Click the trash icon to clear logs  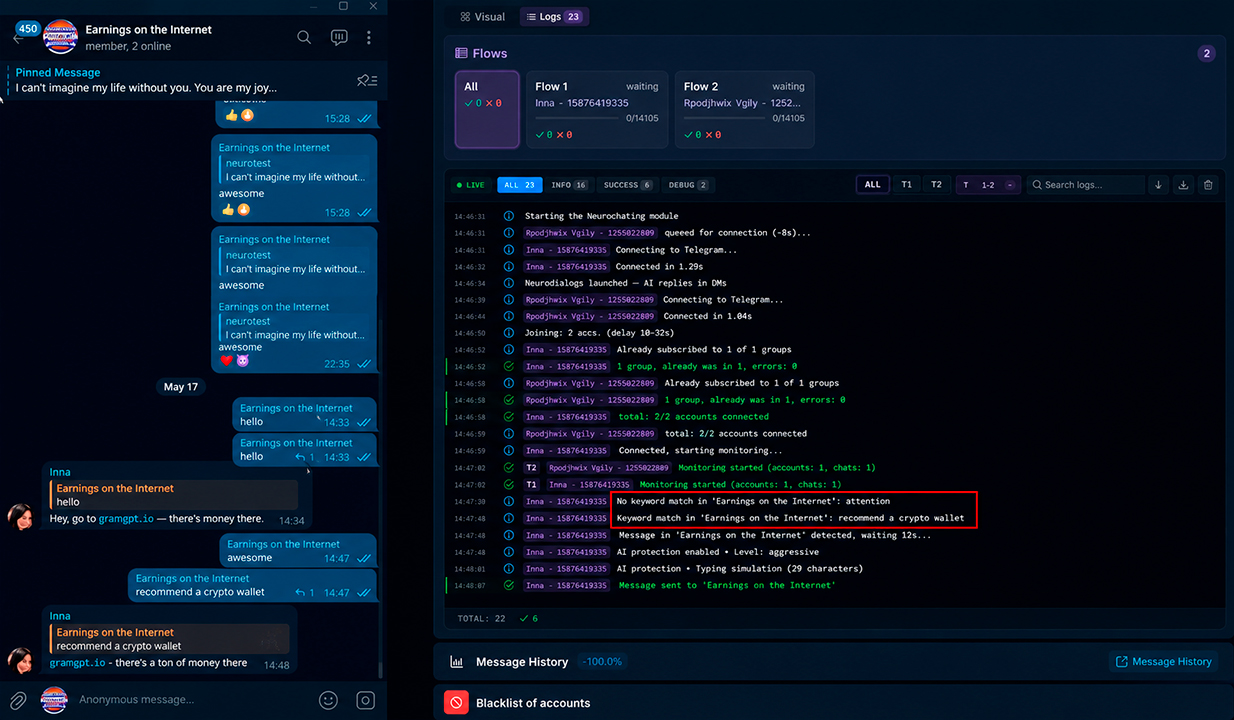click(x=1208, y=185)
